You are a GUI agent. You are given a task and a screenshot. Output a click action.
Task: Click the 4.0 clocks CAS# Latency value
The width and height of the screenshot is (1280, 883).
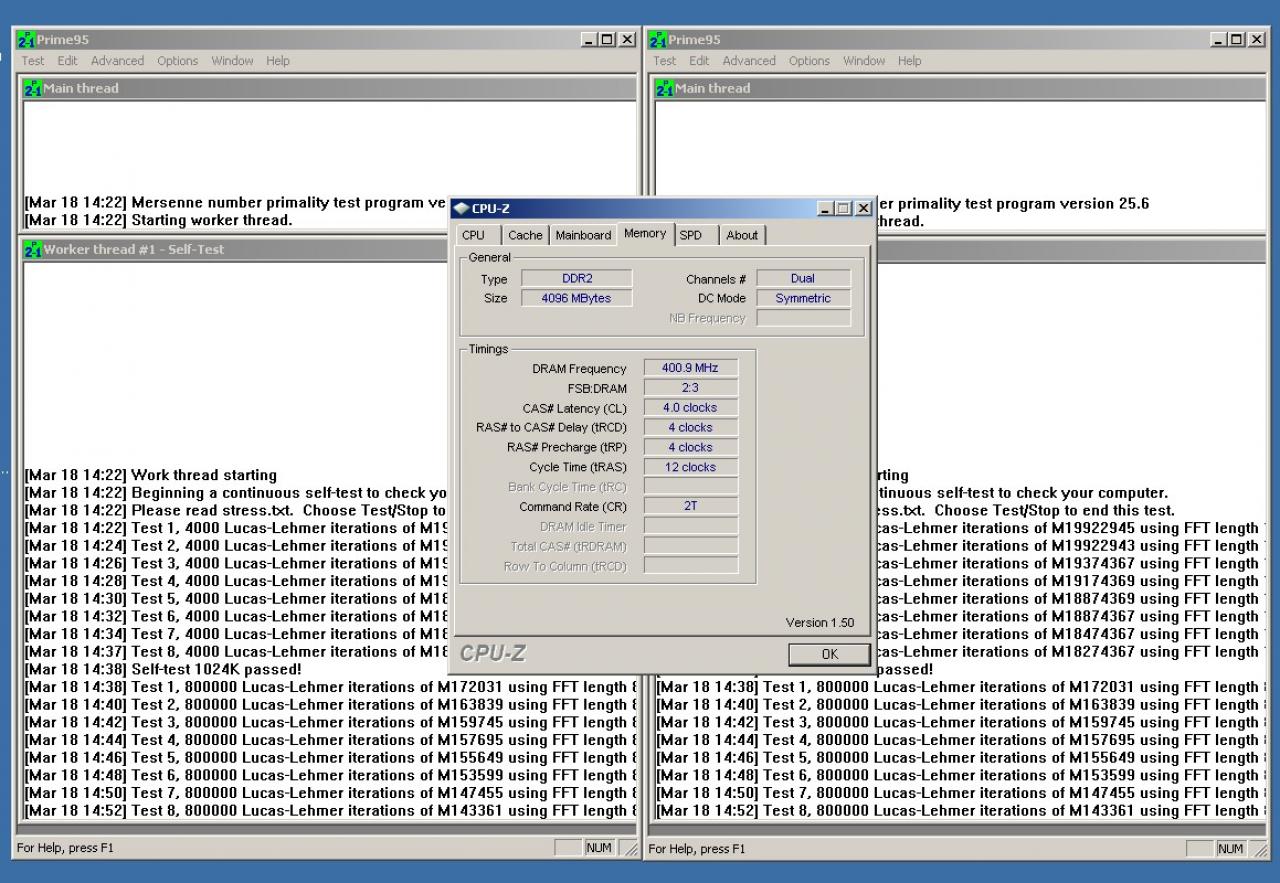point(690,408)
